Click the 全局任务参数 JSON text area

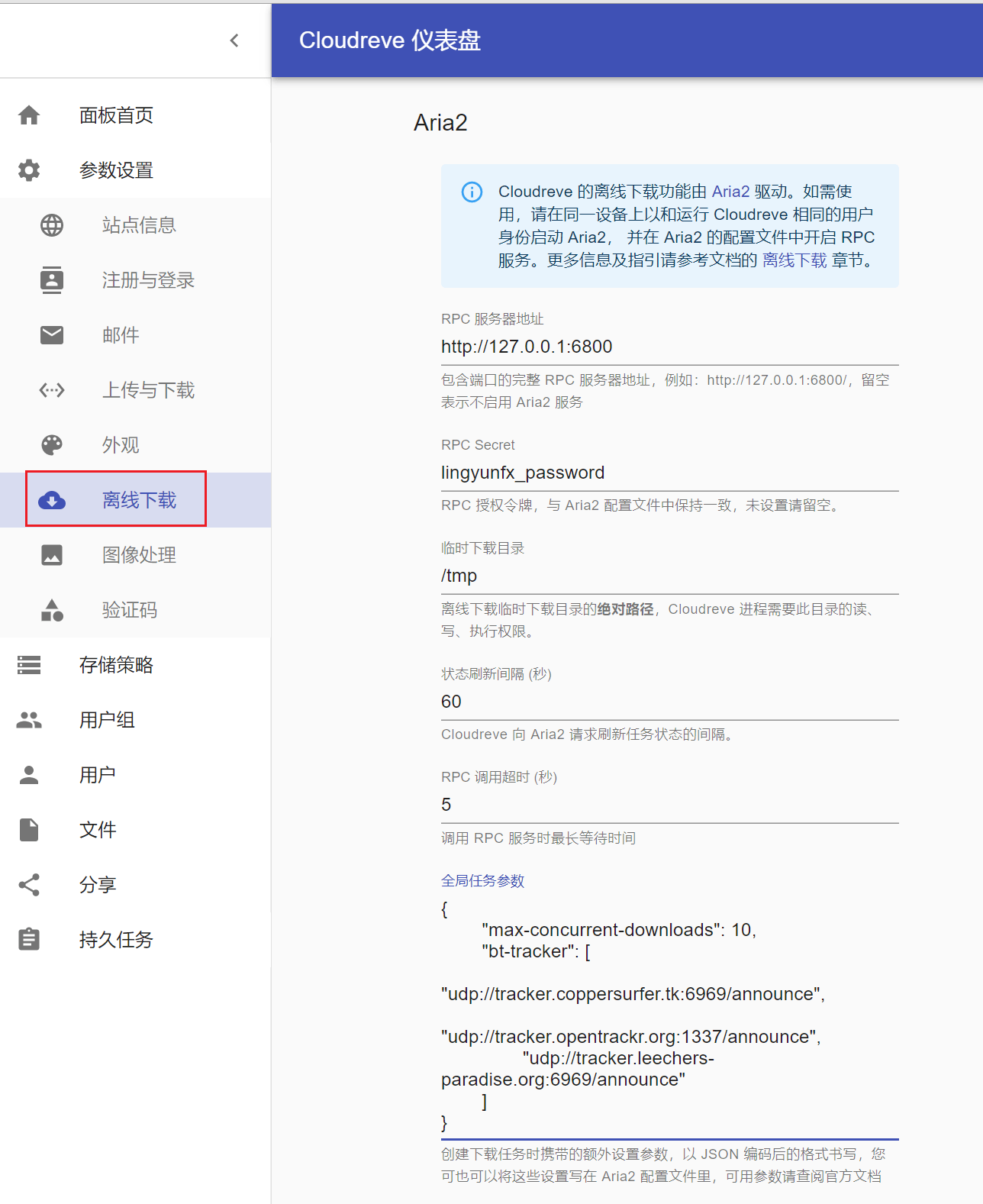coord(670,1016)
